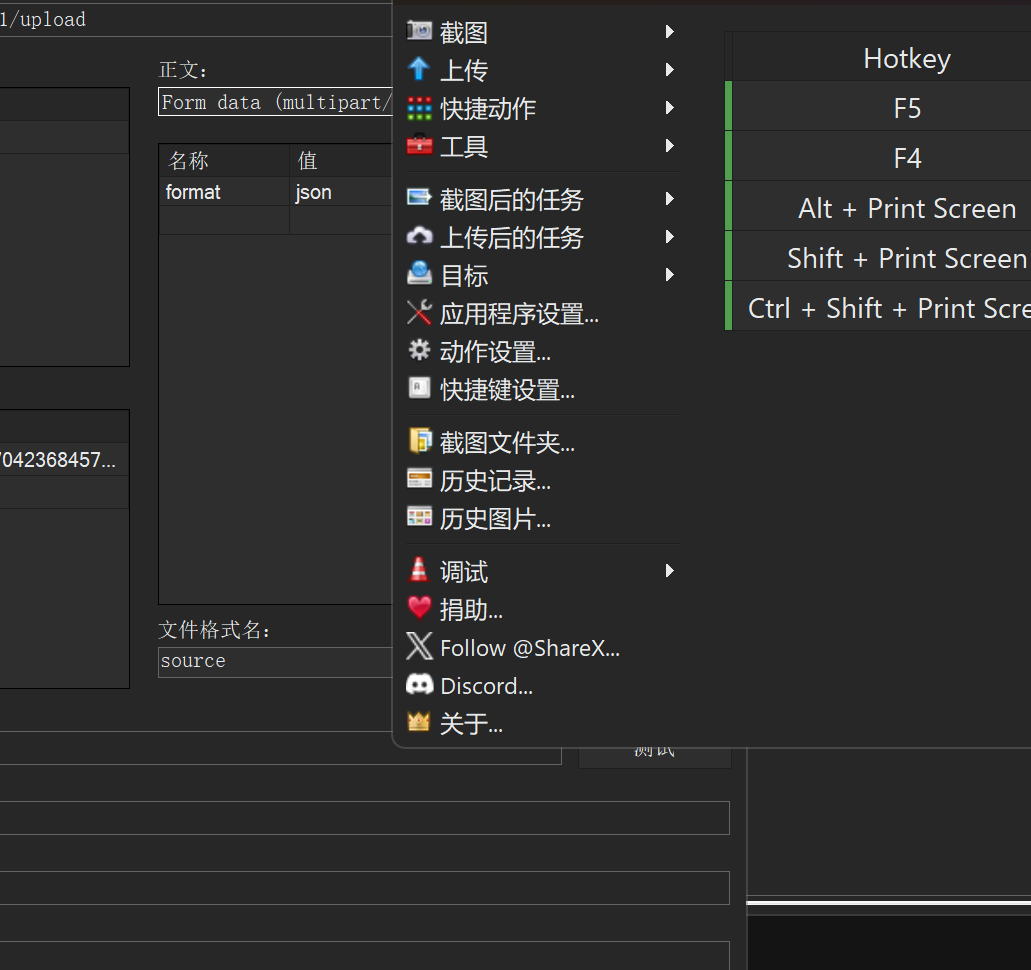Click the 捐助 donate entry

(471, 610)
